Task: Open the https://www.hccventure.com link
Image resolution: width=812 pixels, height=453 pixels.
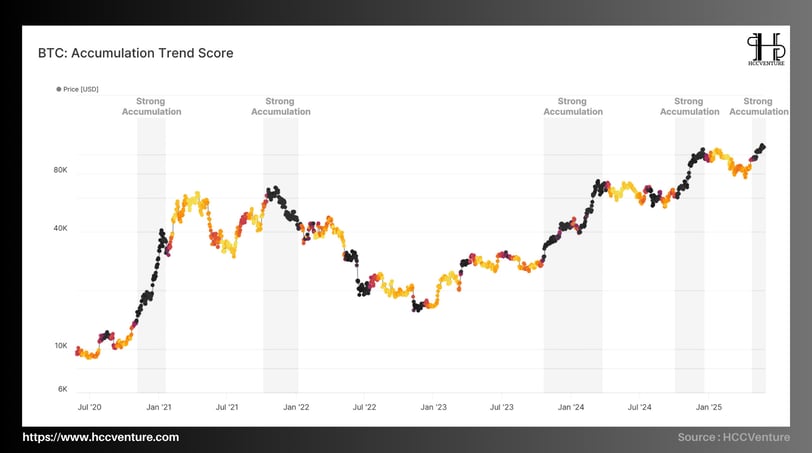Action: pyautogui.click(x=100, y=437)
